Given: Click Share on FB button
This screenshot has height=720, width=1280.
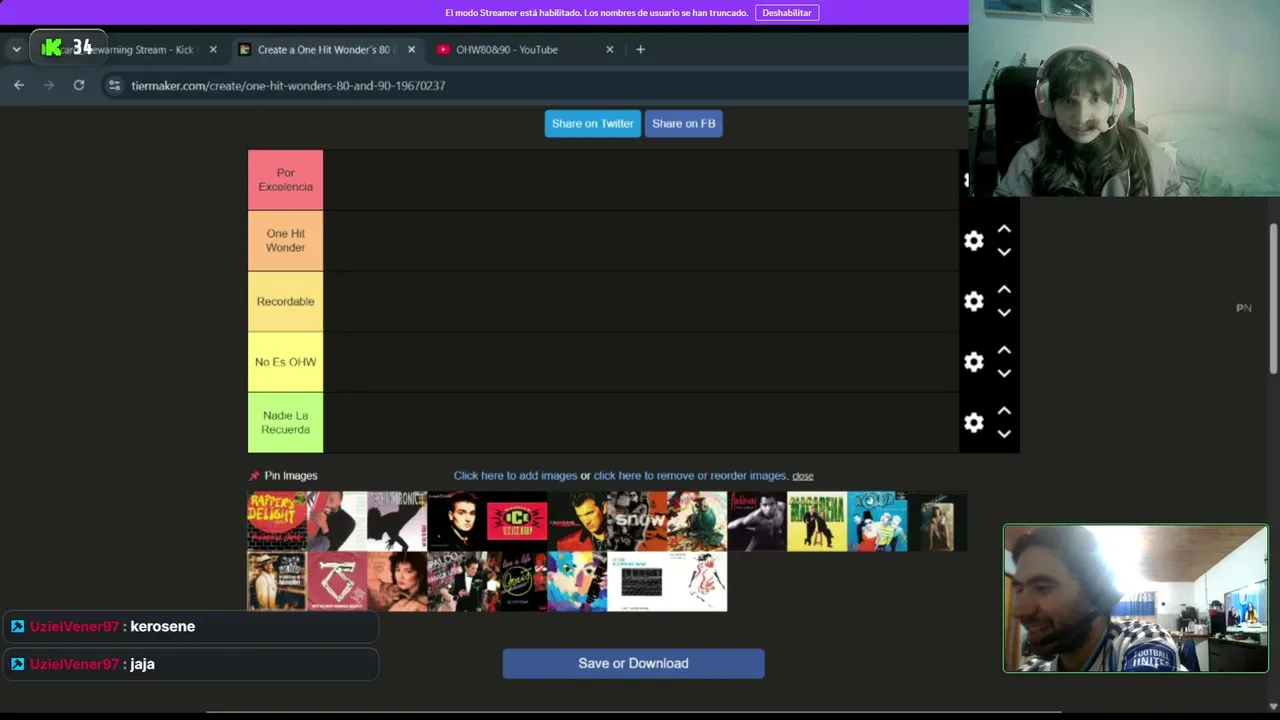Looking at the screenshot, I should [684, 124].
